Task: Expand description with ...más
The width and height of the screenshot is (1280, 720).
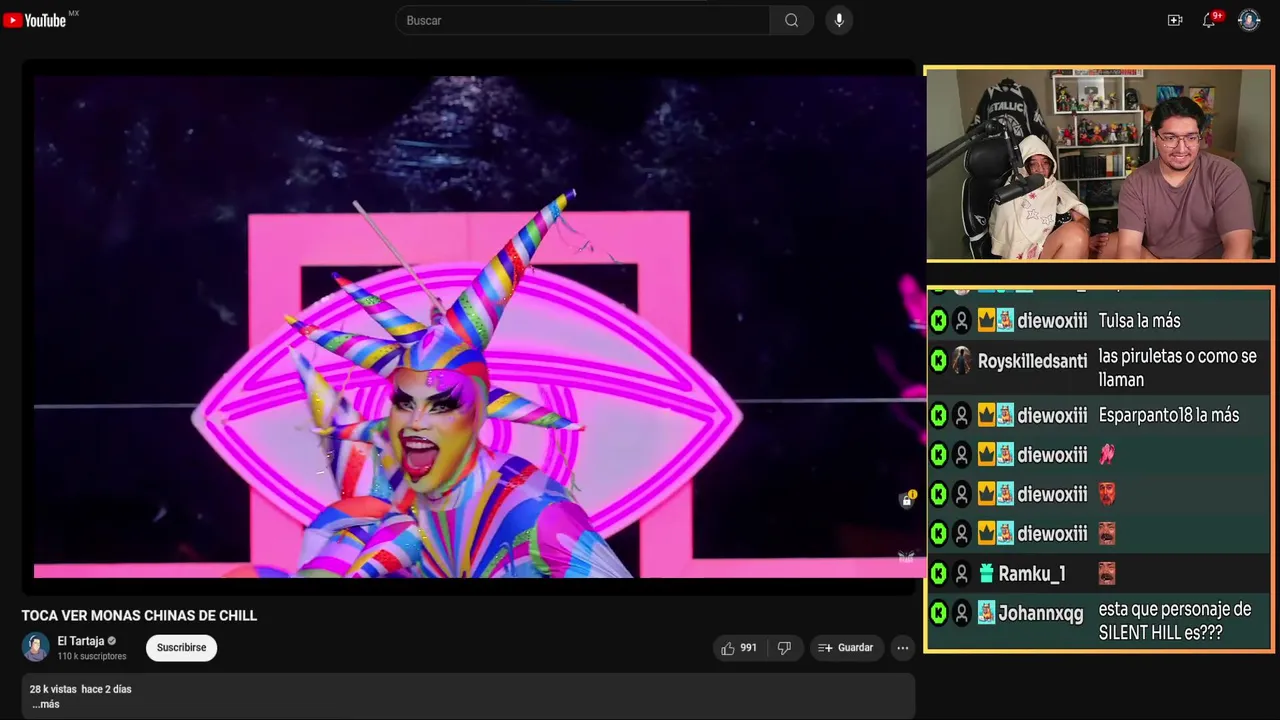Action: coord(45,704)
